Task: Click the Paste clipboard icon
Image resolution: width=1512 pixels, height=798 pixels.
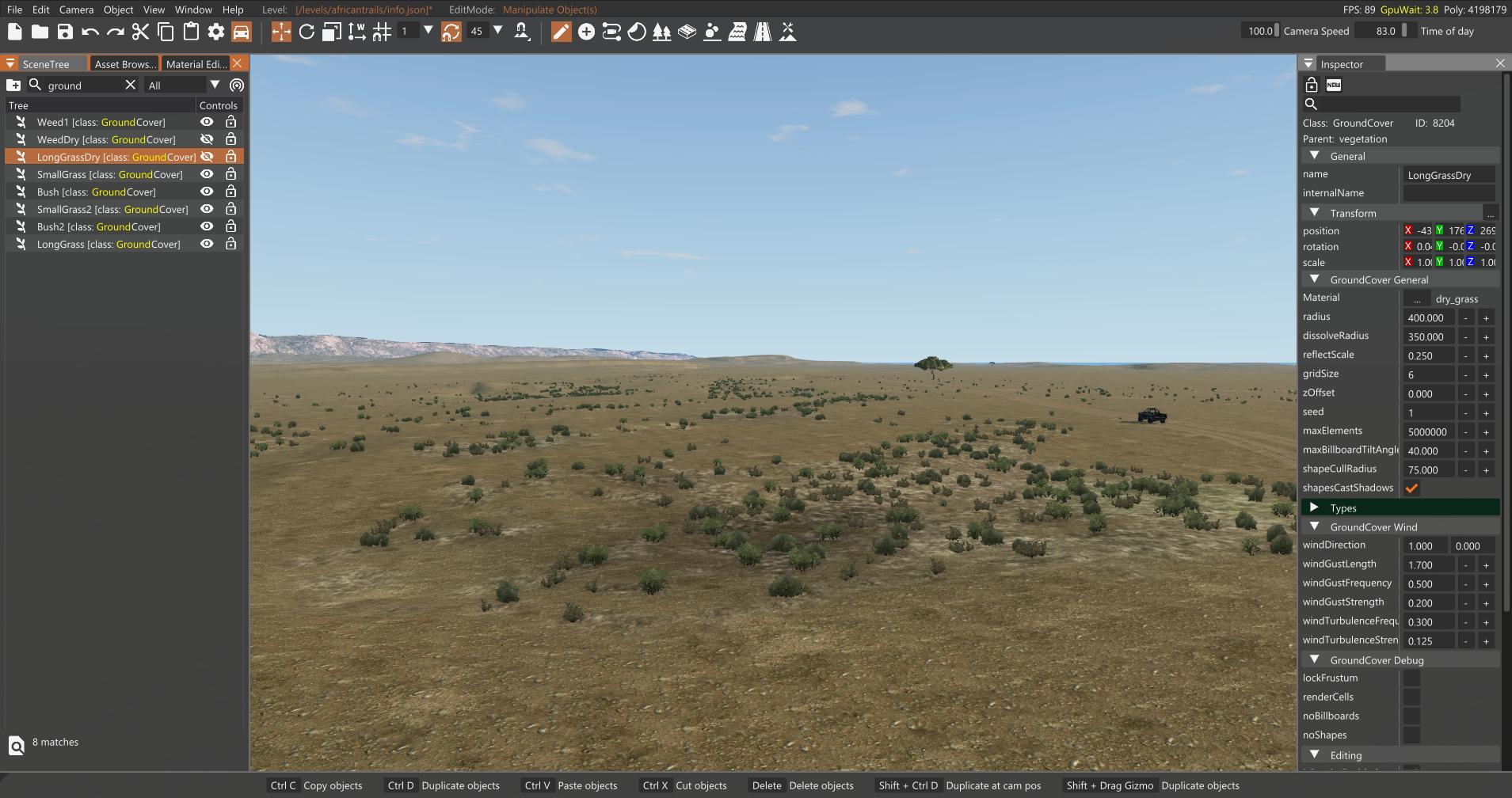Action: point(191,32)
